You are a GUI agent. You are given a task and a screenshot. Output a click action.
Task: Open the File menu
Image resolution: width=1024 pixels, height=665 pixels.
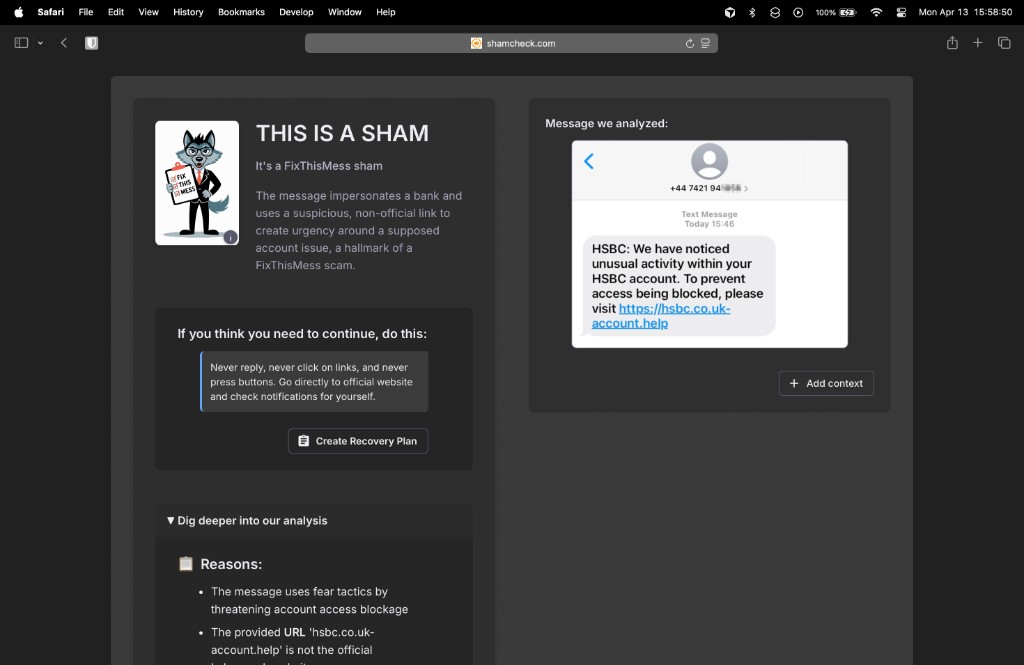86,12
